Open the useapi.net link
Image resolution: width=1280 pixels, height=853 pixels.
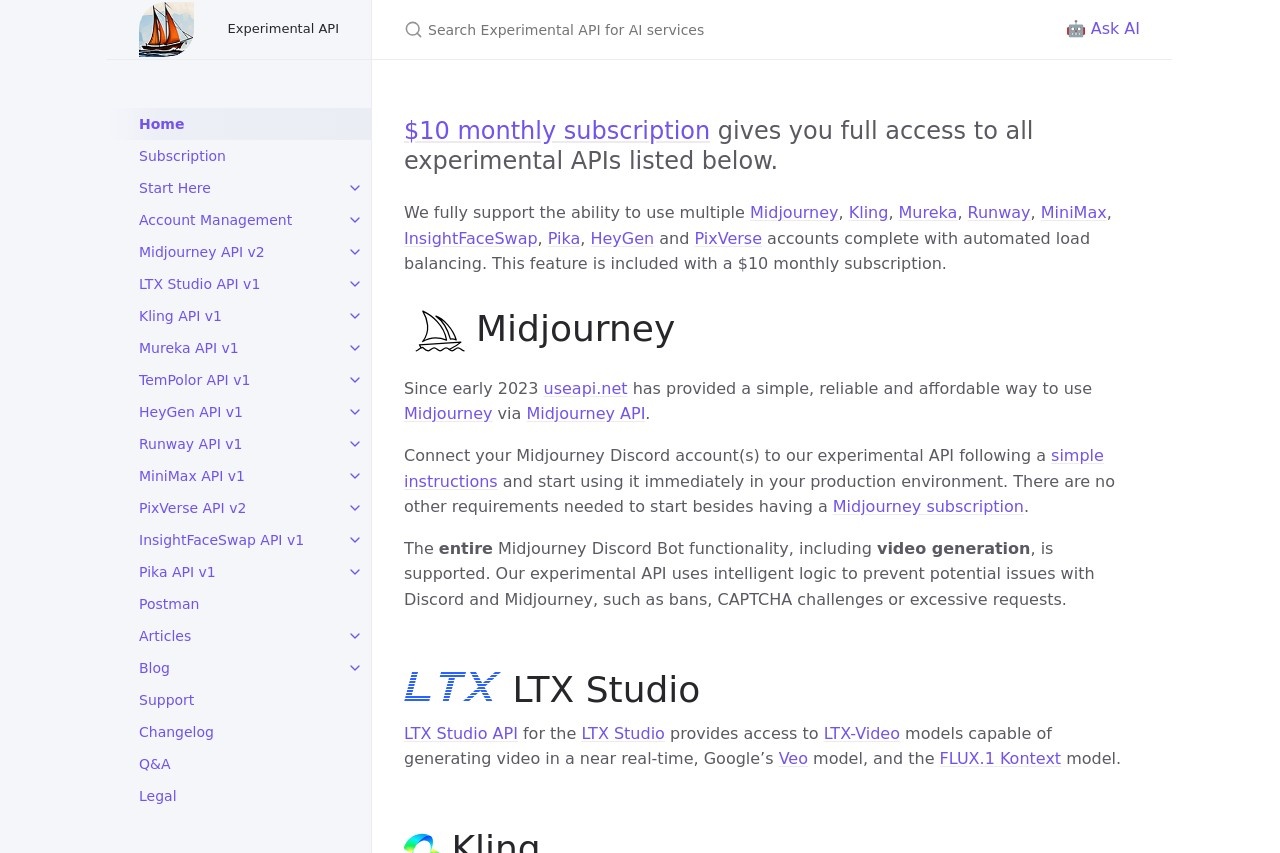coord(585,388)
